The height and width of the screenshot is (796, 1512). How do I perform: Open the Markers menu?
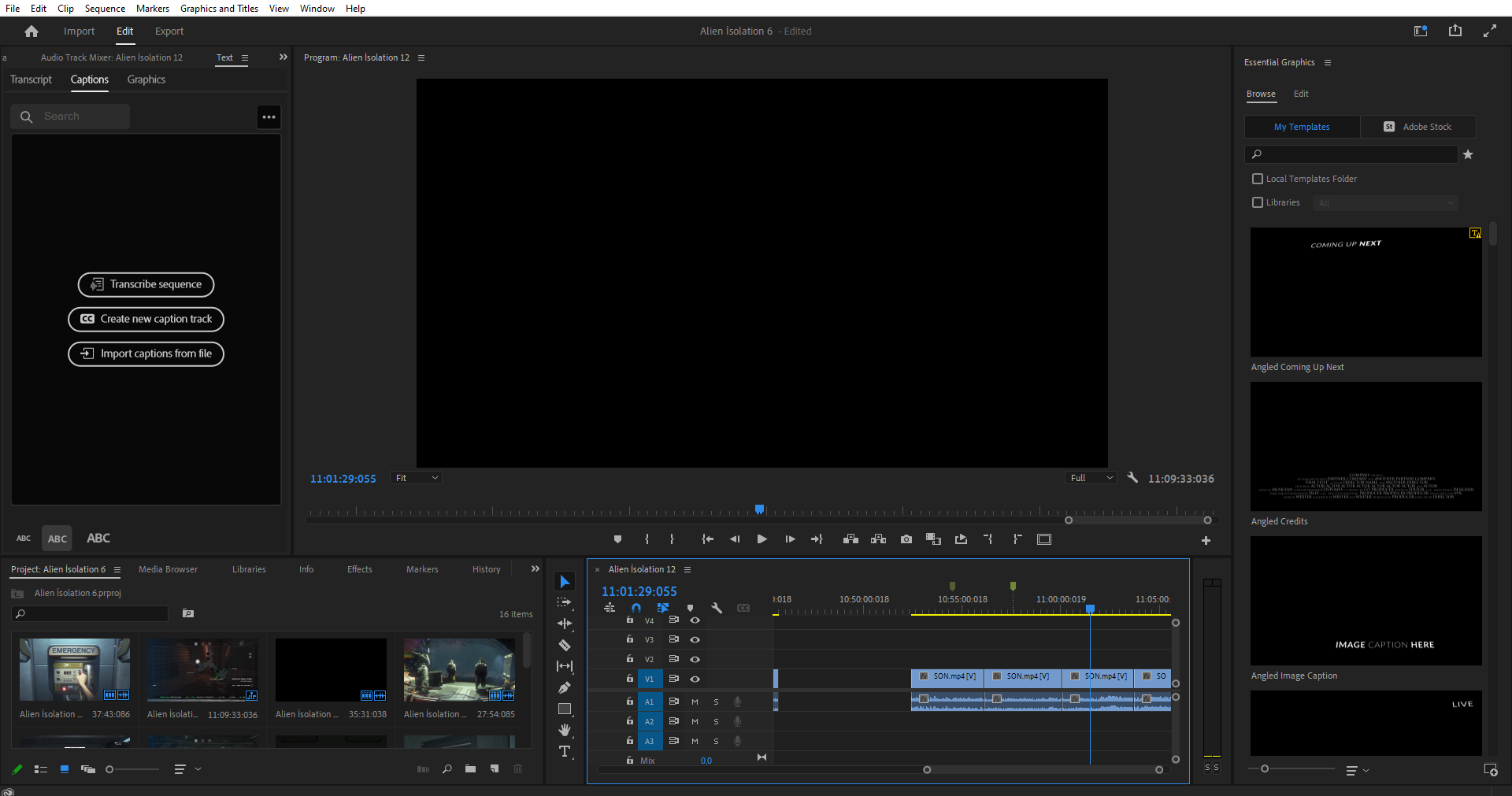(x=152, y=9)
